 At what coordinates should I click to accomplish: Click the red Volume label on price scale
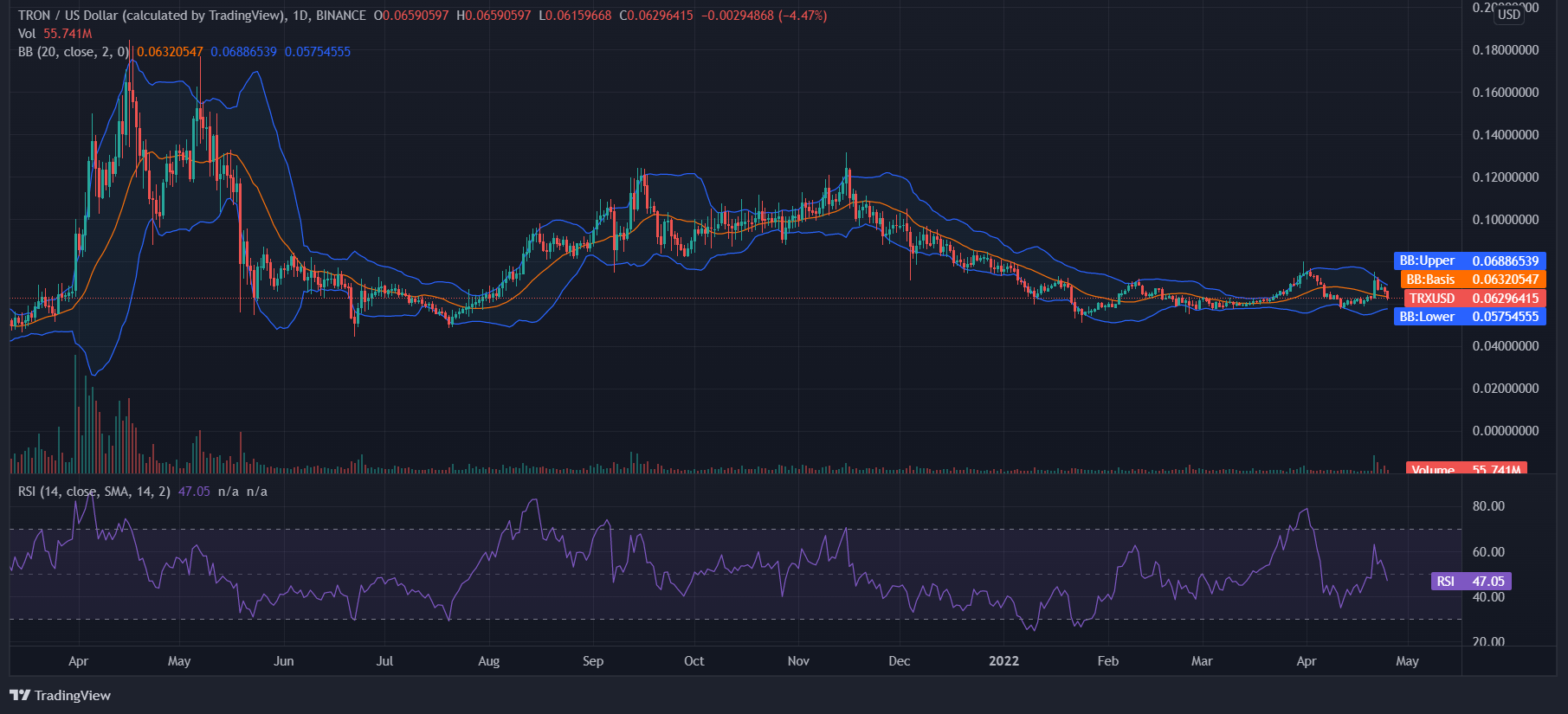click(1466, 469)
